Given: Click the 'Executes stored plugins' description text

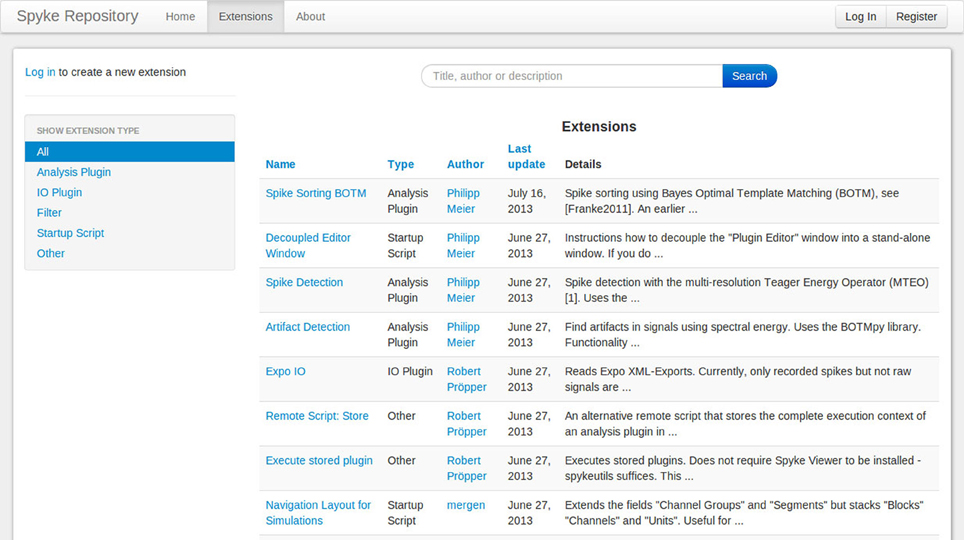Looking at the screenshot, I should point(743,469).
